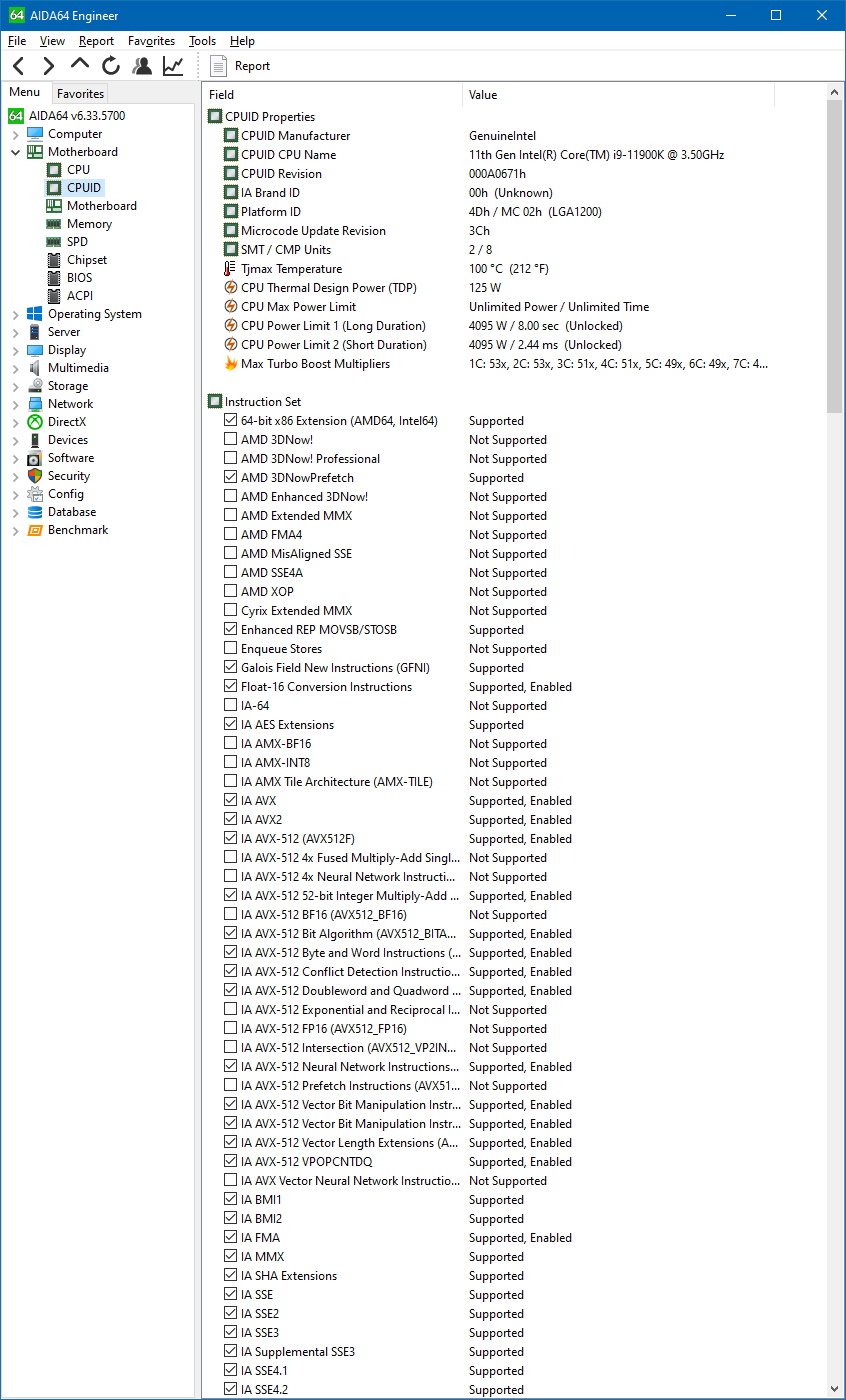Open the Help menu
The image size is (846, 1400).
[x=242, y=41]
